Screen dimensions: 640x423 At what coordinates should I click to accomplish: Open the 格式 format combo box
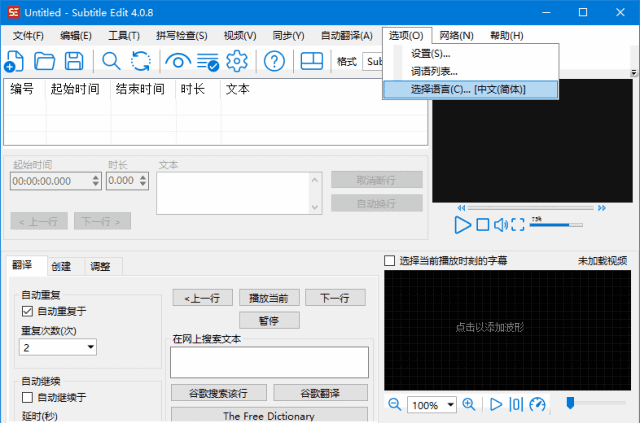coord(373,62)
